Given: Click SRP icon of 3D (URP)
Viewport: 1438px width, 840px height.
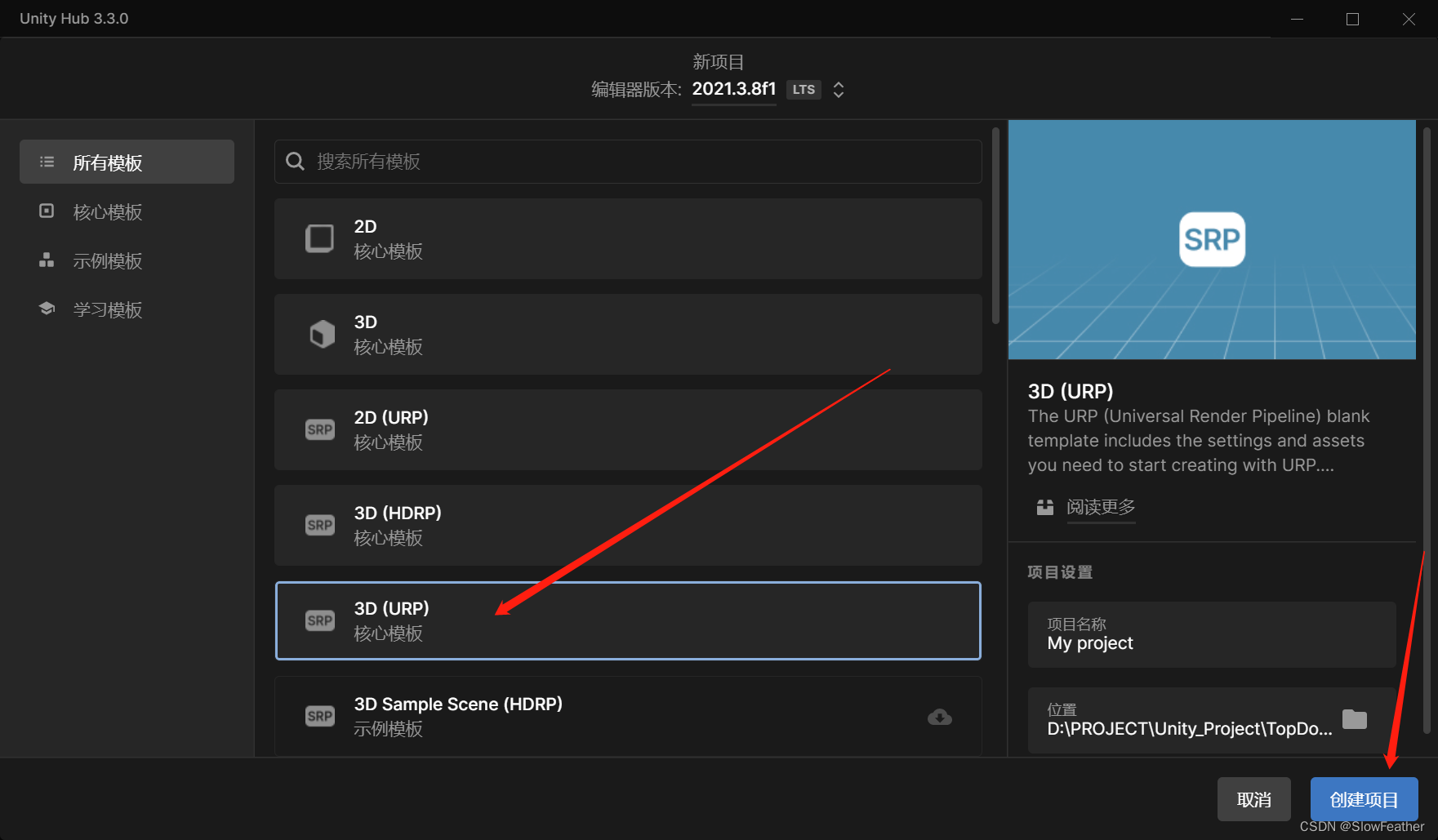Looking at the screenshot, I should click(320, 620).
